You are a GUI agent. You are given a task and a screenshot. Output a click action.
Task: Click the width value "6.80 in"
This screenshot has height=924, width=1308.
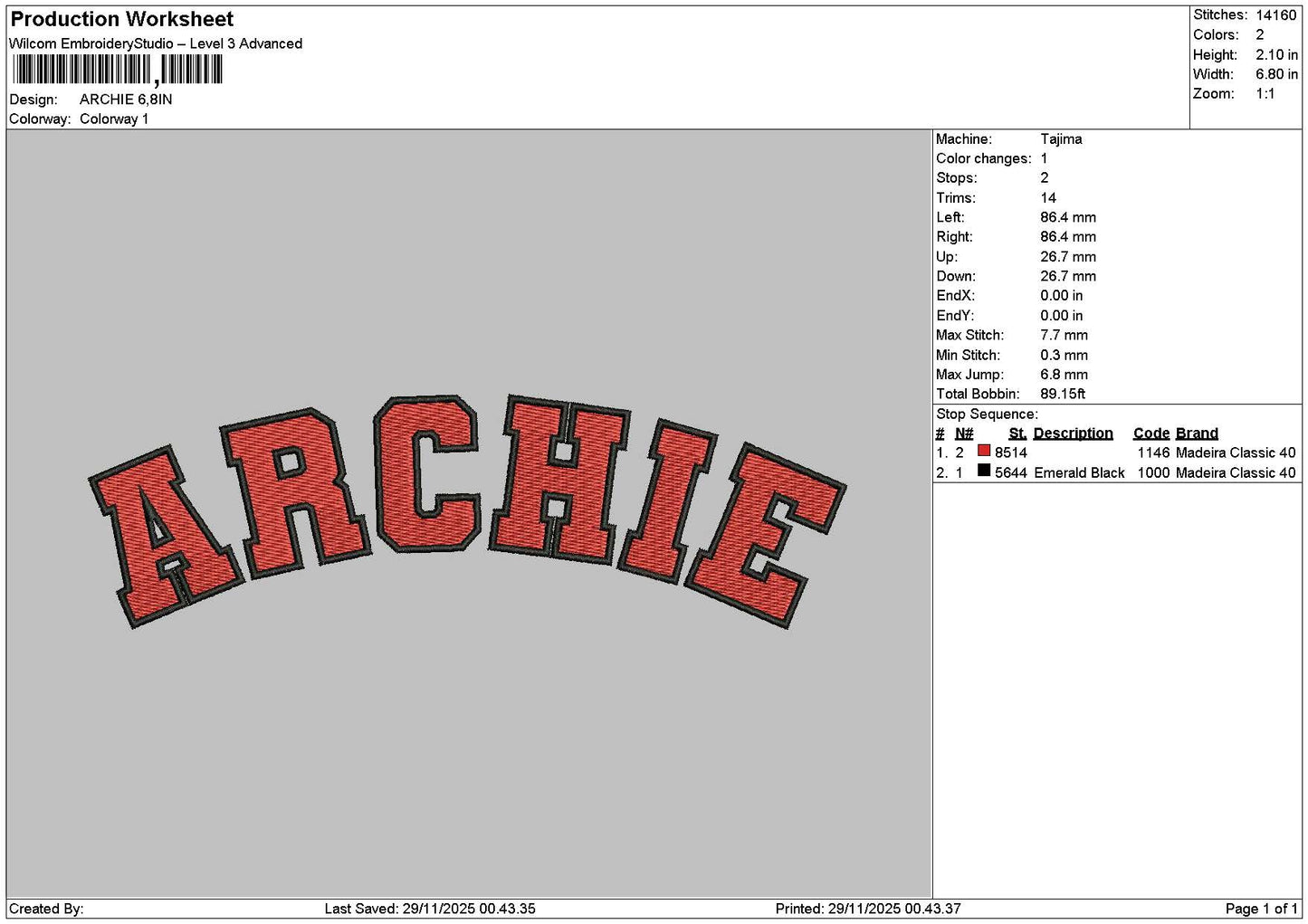click(x=1276, y=74)
